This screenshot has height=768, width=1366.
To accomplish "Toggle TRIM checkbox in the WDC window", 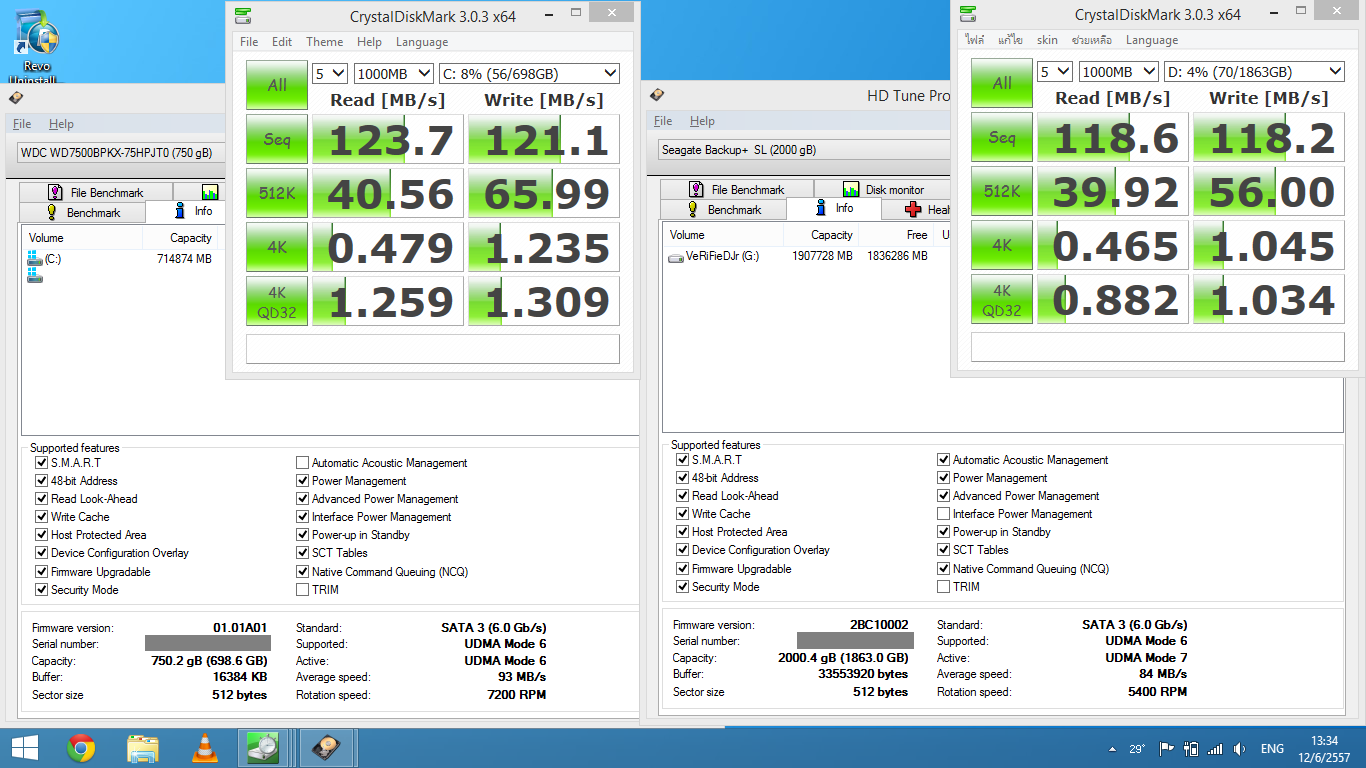I will point(302,590).
